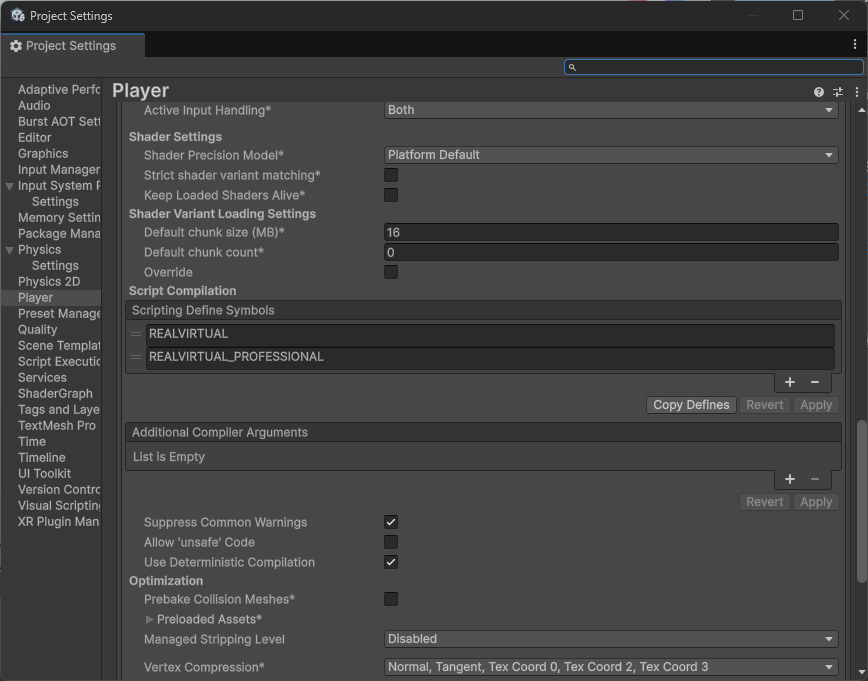
Task: Enable Prebake Collision Meshes
Action: tap(391, 599)
